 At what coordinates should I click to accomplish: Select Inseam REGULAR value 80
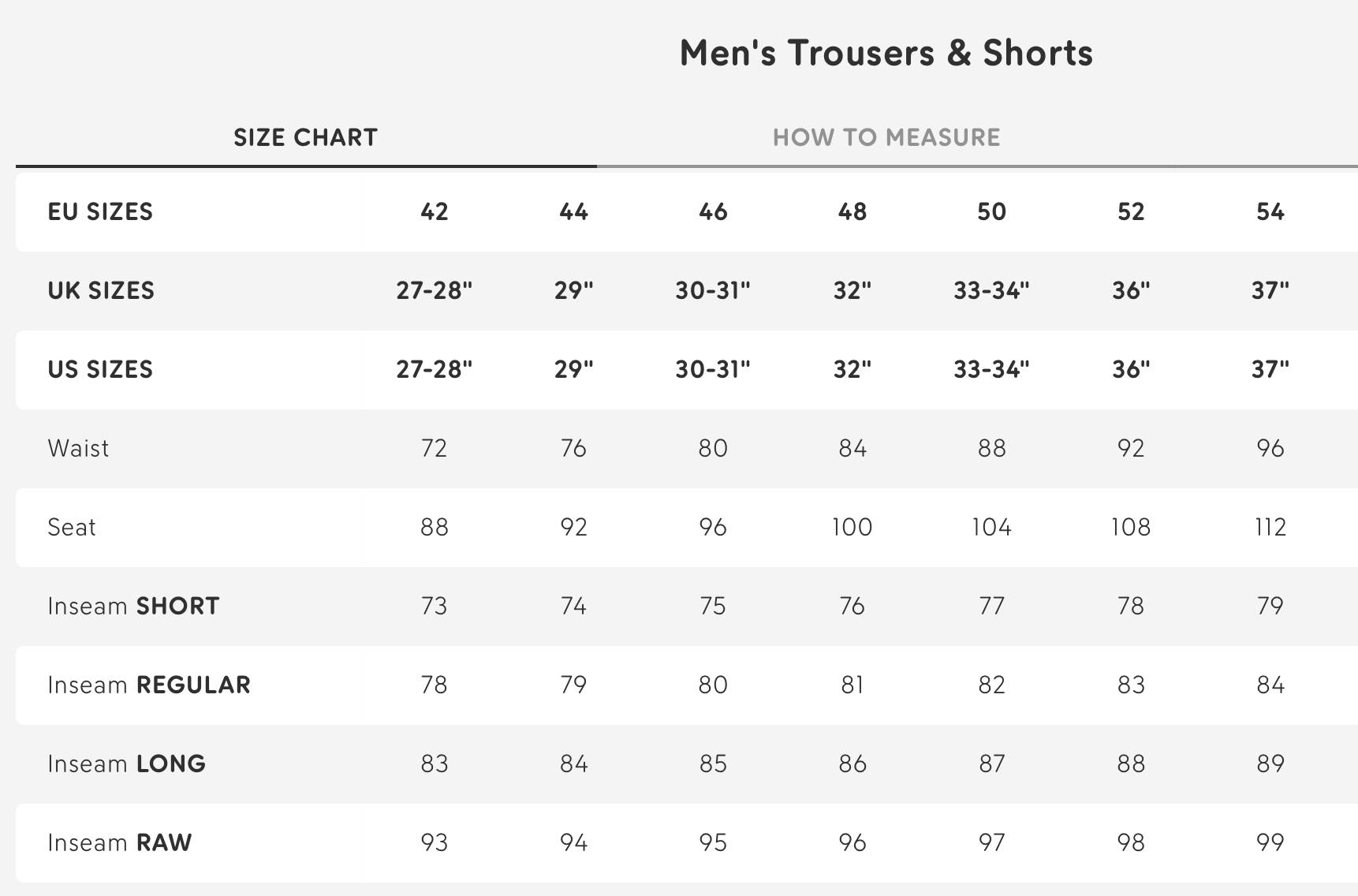[x=713, y=685]
